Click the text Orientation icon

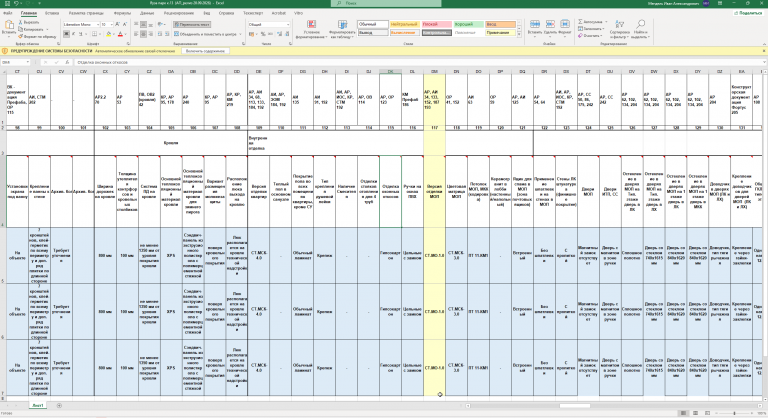tap(161, 24)
